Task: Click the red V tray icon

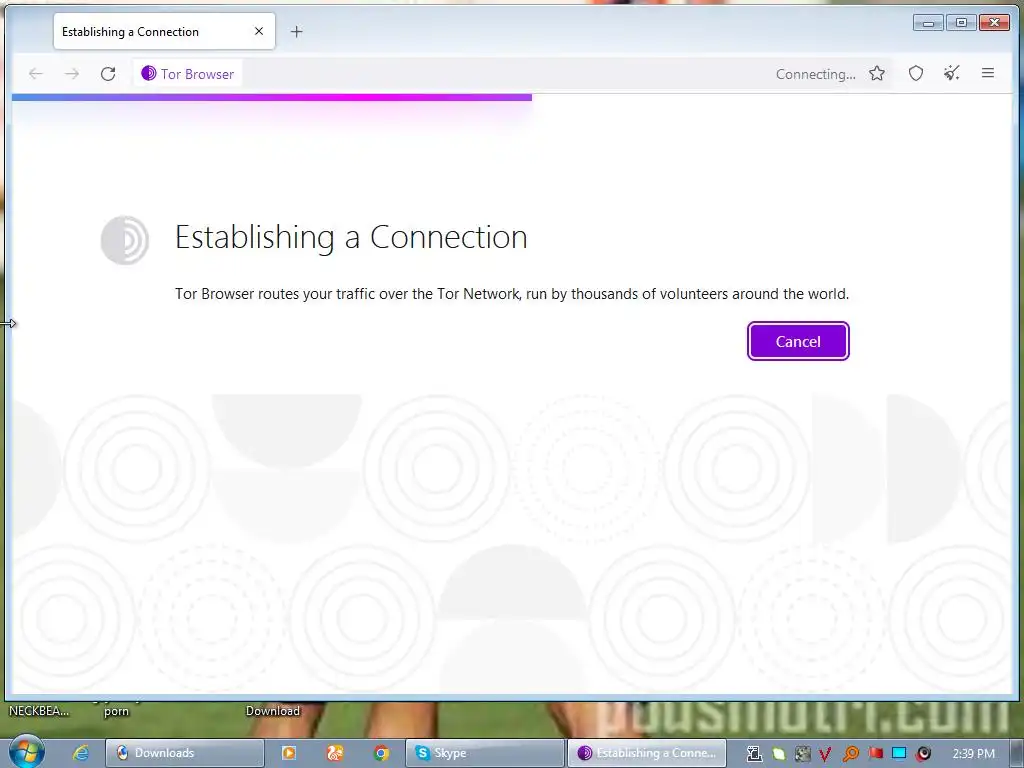Action: (x=825, y=754)
